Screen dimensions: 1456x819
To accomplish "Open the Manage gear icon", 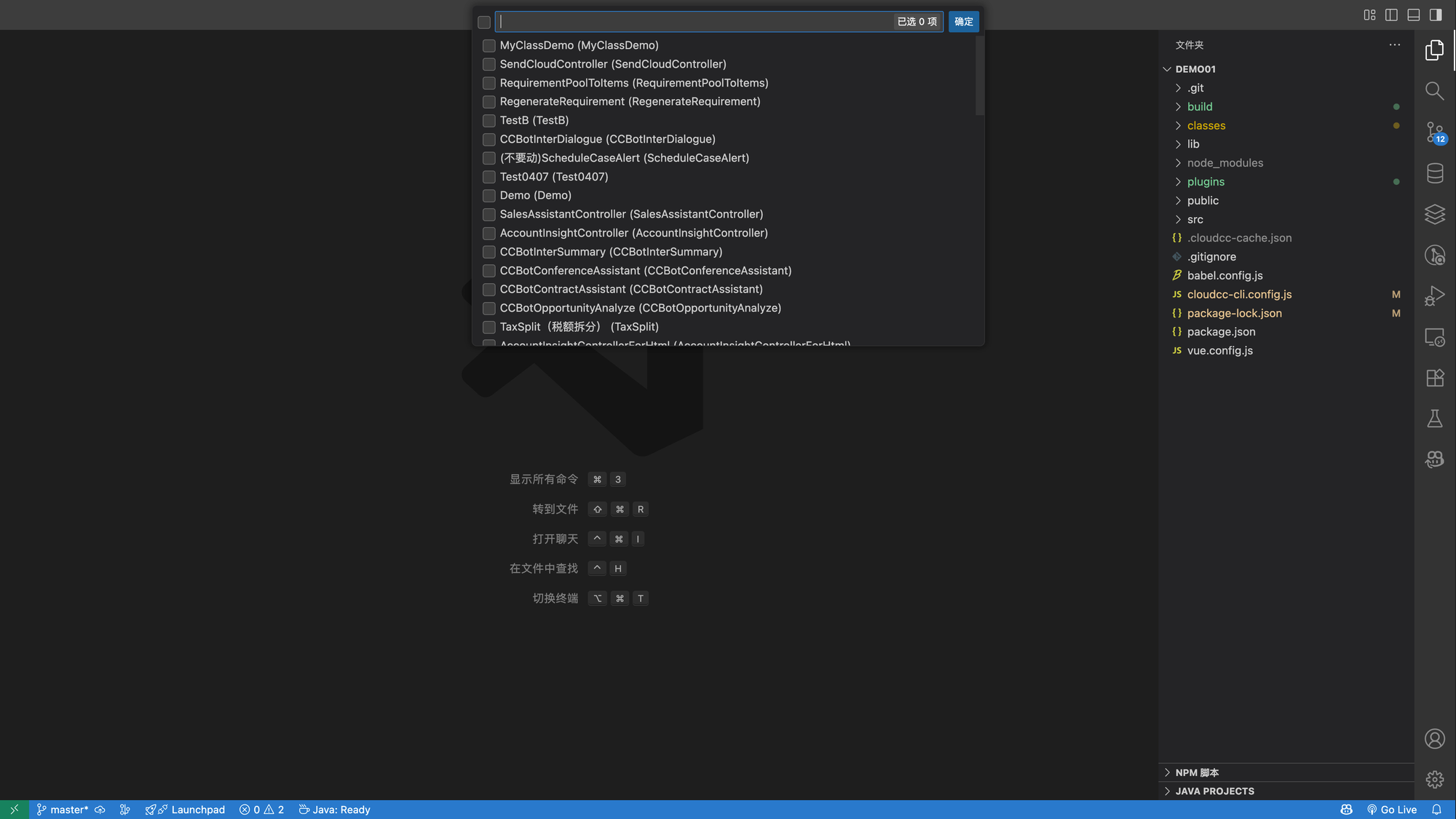I will coord(1434,780).
